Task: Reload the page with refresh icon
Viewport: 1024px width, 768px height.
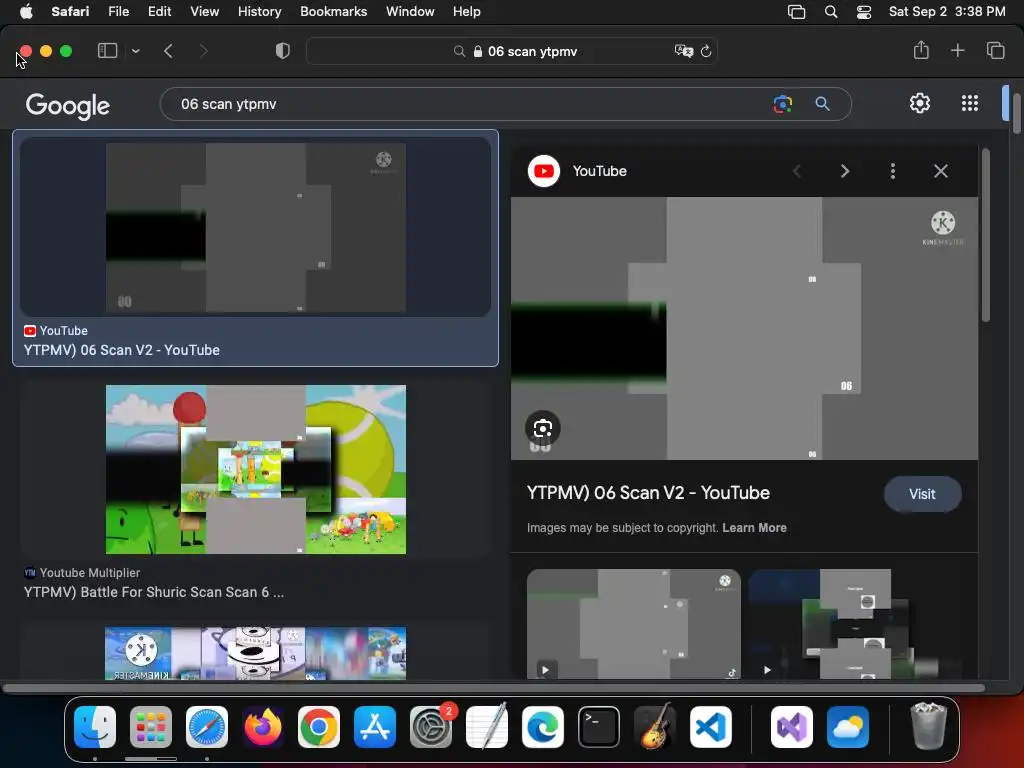Action: [x=706, y=51]
